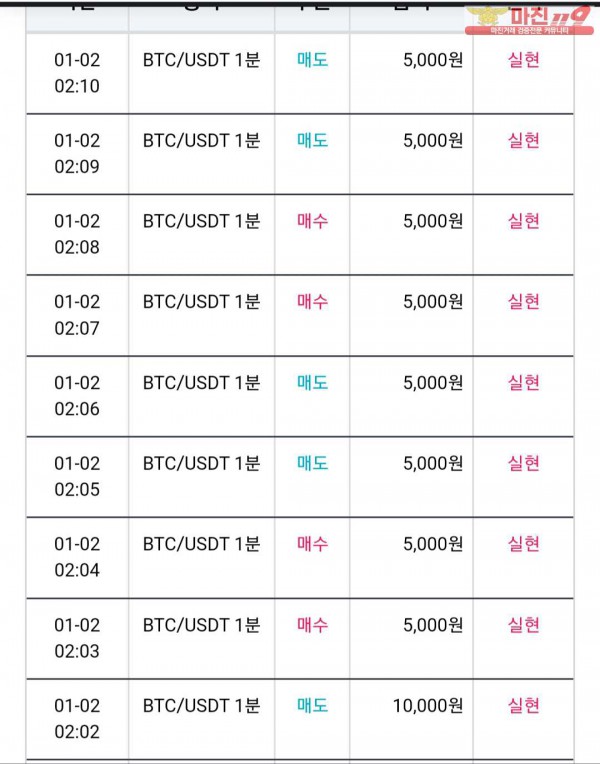Click the 마진 watermark logo at top right
Image resolution: width=600 pixels, height=764 pixels.
pyautogui.click(x=529, y=20)
